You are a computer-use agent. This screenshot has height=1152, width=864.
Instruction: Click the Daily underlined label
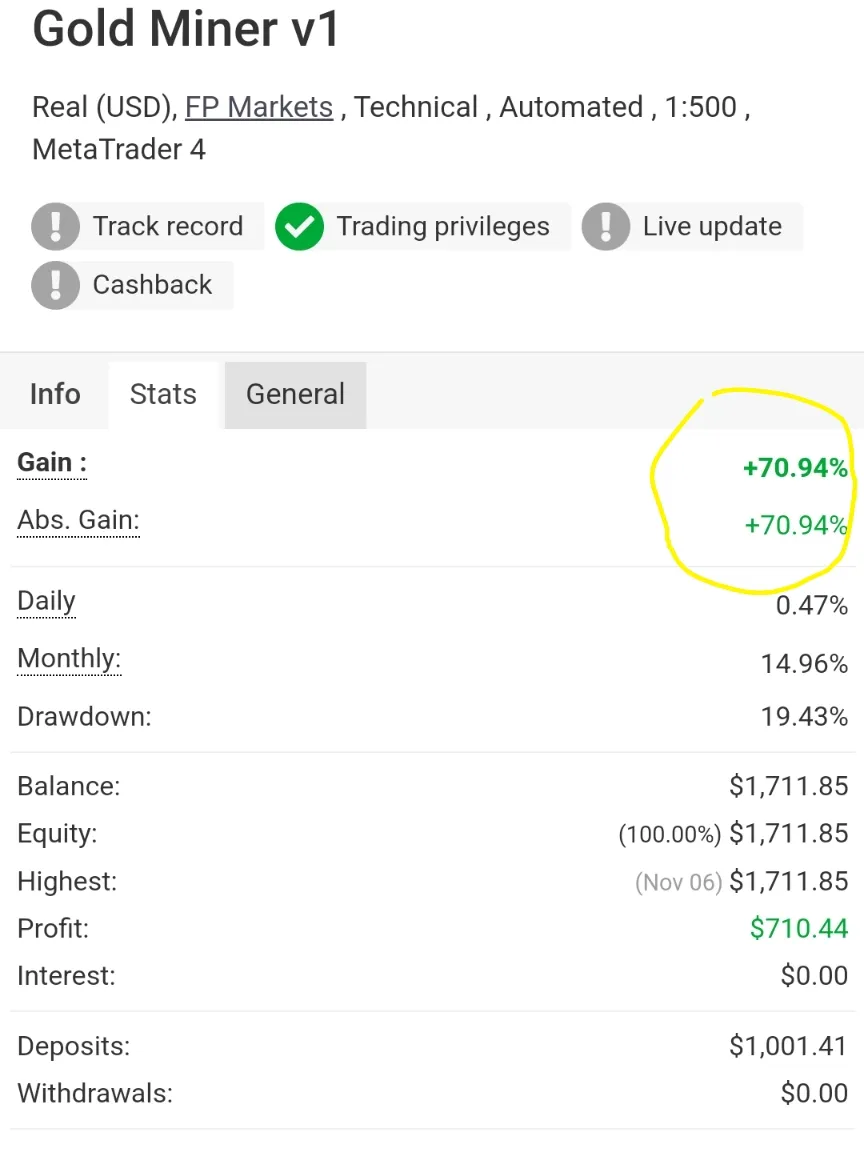pos(46,602)
